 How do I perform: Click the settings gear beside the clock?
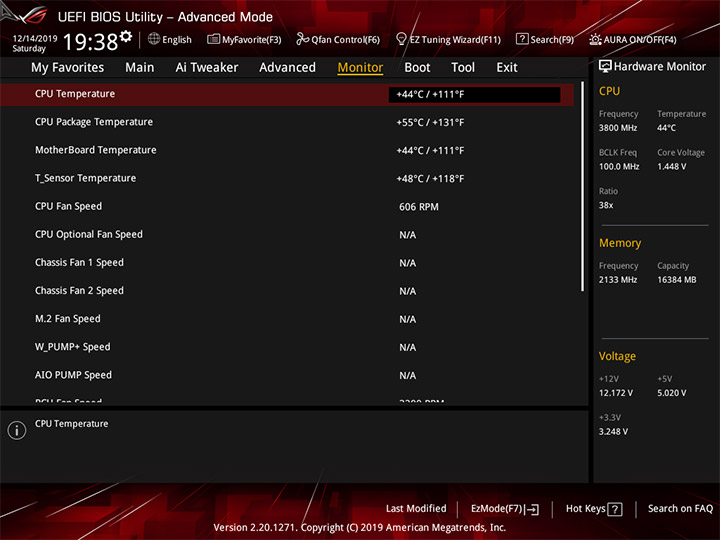pos(126,36)
